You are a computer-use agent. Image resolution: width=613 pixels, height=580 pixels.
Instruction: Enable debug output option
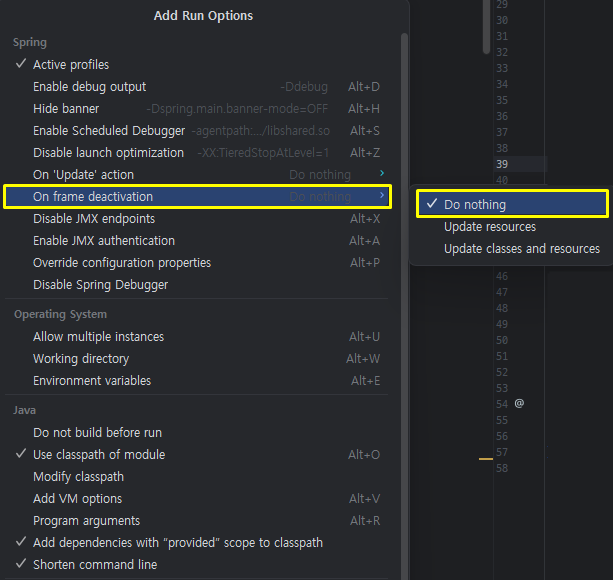pyautogui.click(x=197, y=86)
